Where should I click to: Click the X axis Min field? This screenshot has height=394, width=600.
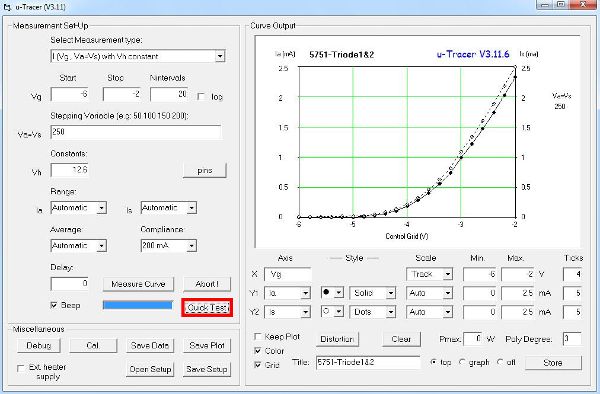480,274
